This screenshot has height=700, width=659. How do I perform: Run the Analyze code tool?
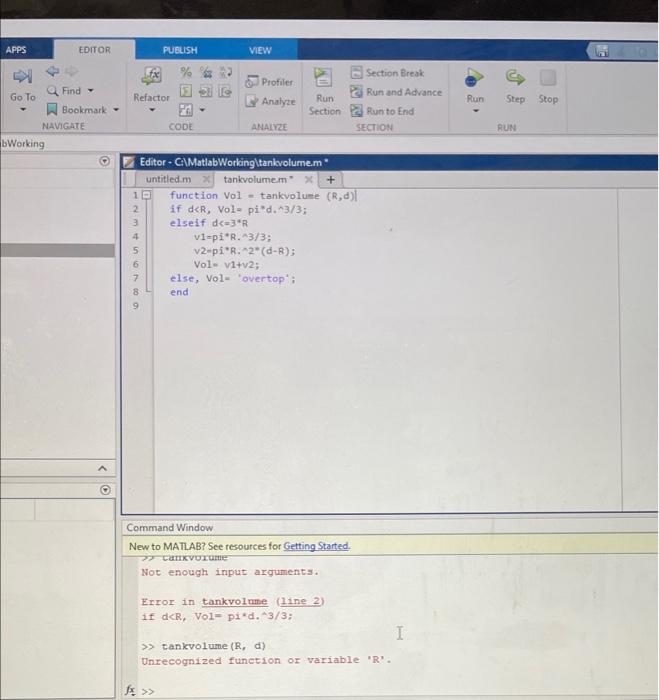click(x=270, y=101)
